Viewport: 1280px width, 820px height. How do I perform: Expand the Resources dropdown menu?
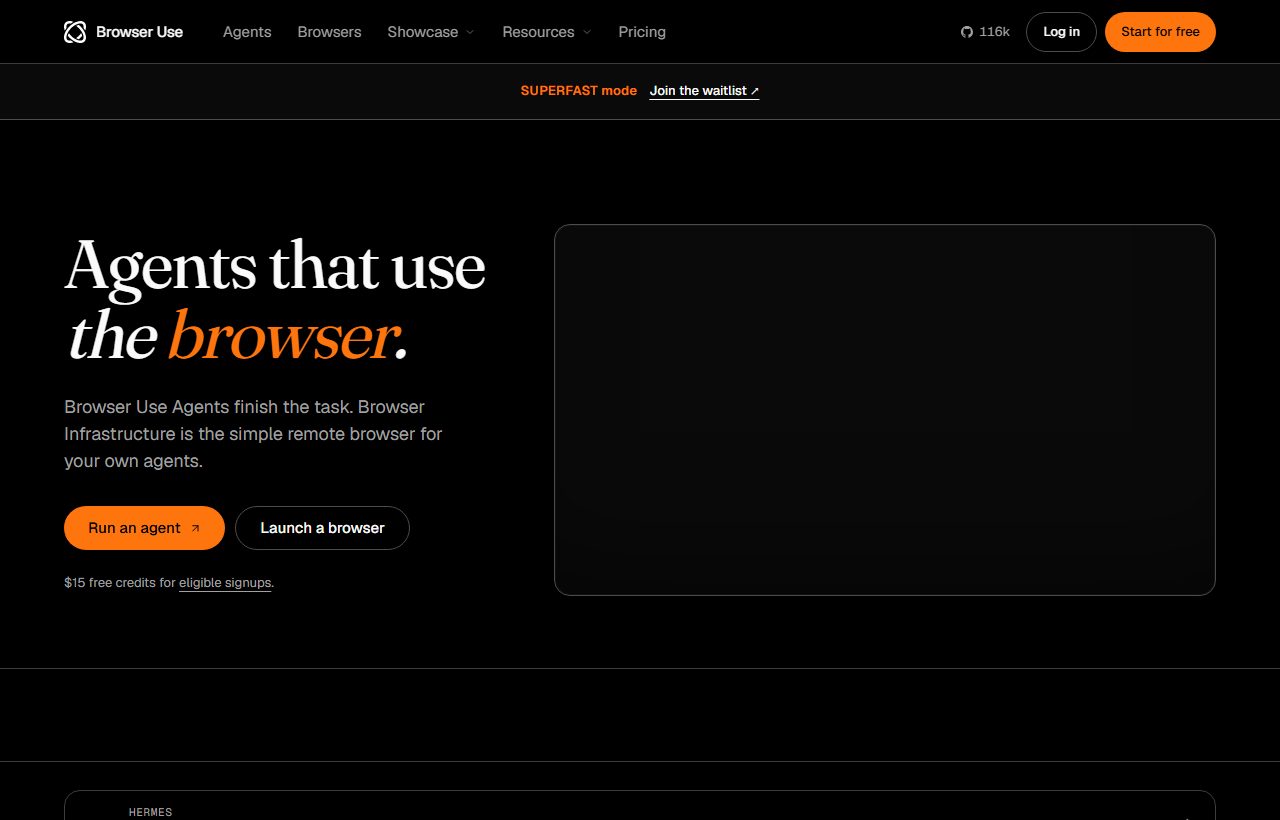547,32
